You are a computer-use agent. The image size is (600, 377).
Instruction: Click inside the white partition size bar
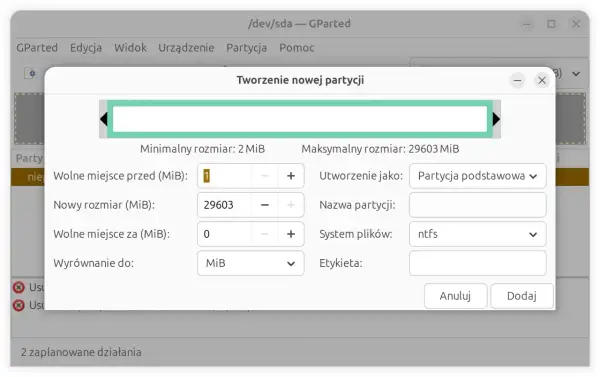coord(300,119)
